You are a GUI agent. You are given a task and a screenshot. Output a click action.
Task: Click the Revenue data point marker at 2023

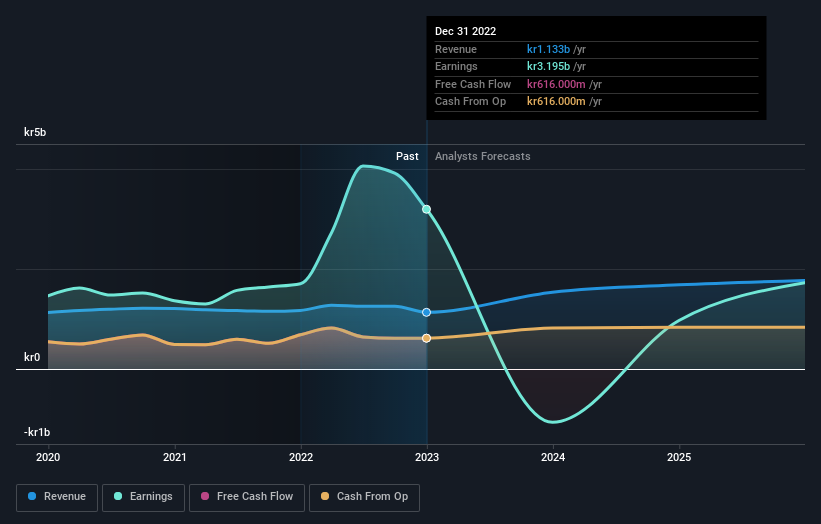(427, 313)
